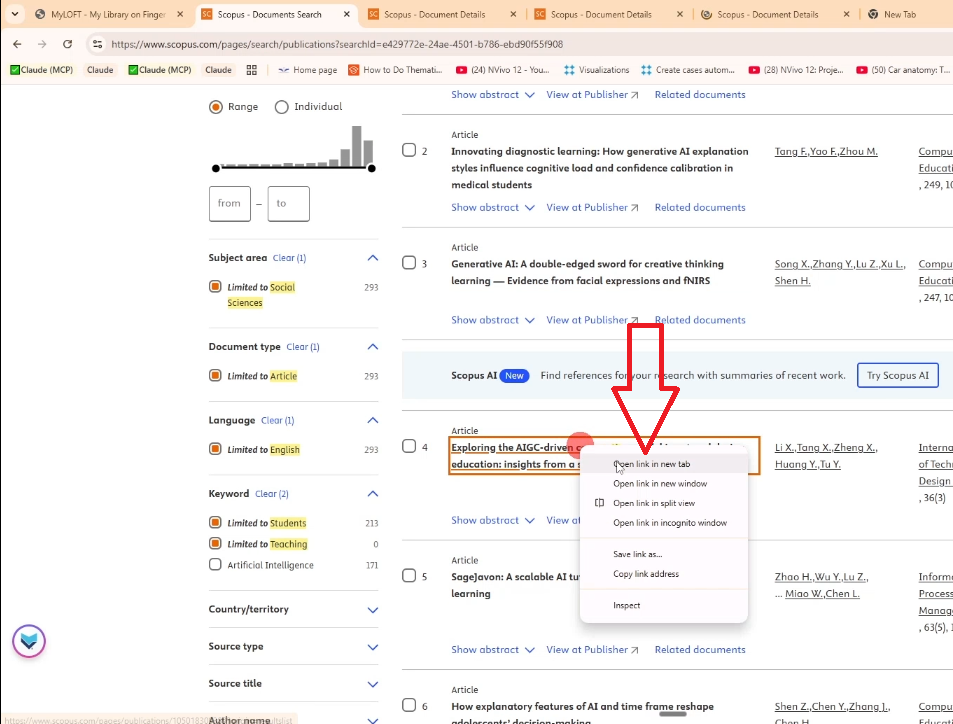Click the browser forward arrow
The image size is (953, 724).
point(42,44)
